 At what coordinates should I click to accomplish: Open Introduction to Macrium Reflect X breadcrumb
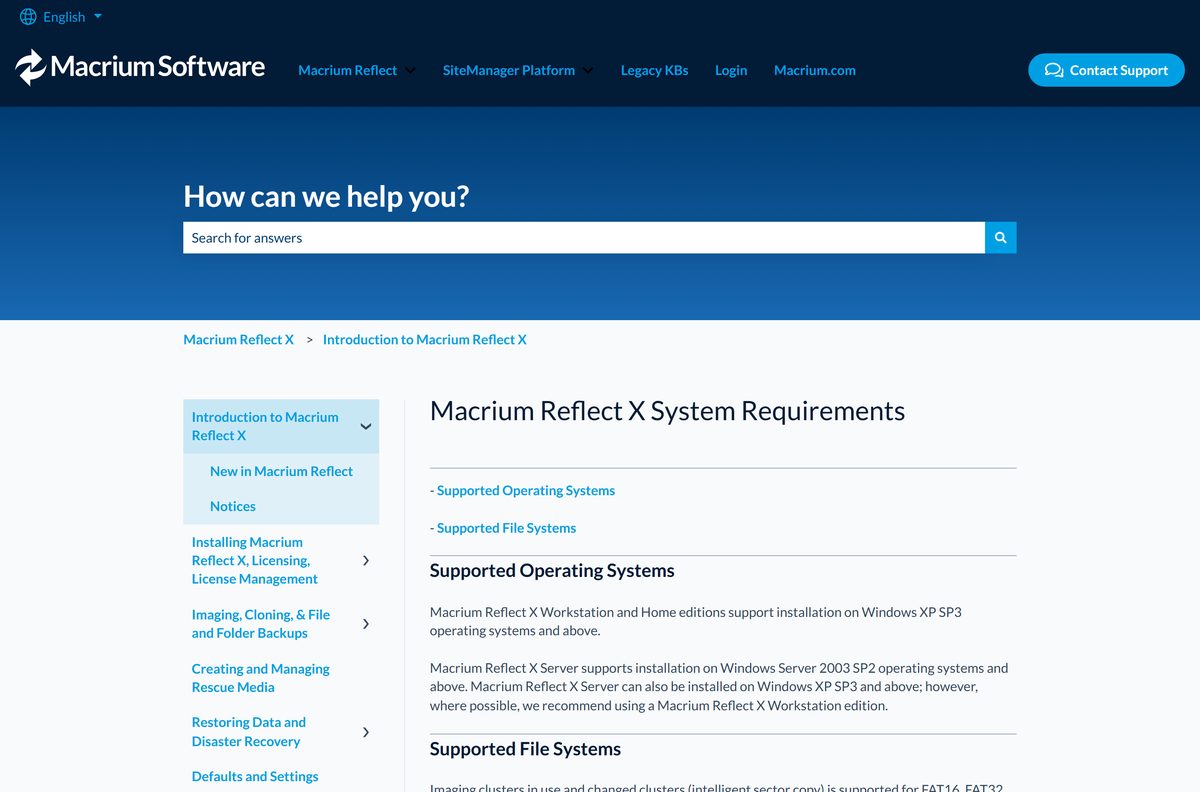click(x=425, y=340)
